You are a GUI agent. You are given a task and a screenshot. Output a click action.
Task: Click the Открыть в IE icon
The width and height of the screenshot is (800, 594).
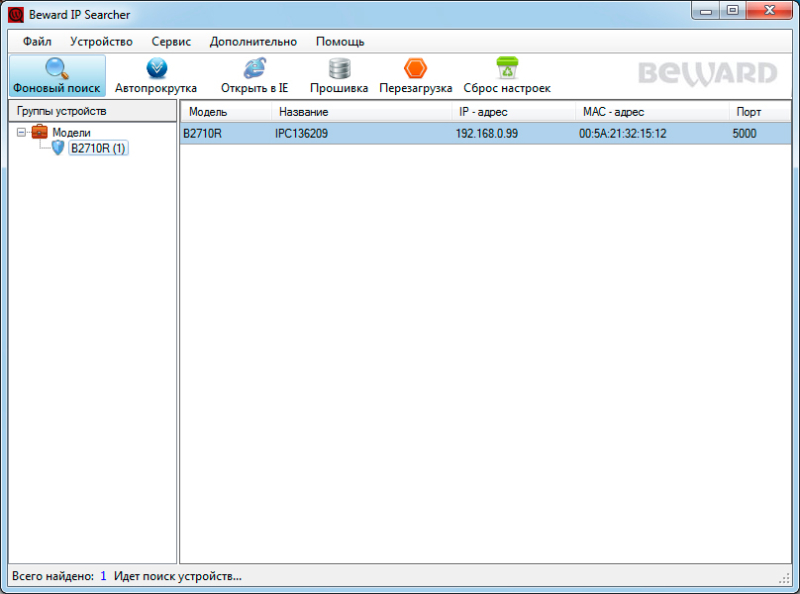[x=255, y=68]
